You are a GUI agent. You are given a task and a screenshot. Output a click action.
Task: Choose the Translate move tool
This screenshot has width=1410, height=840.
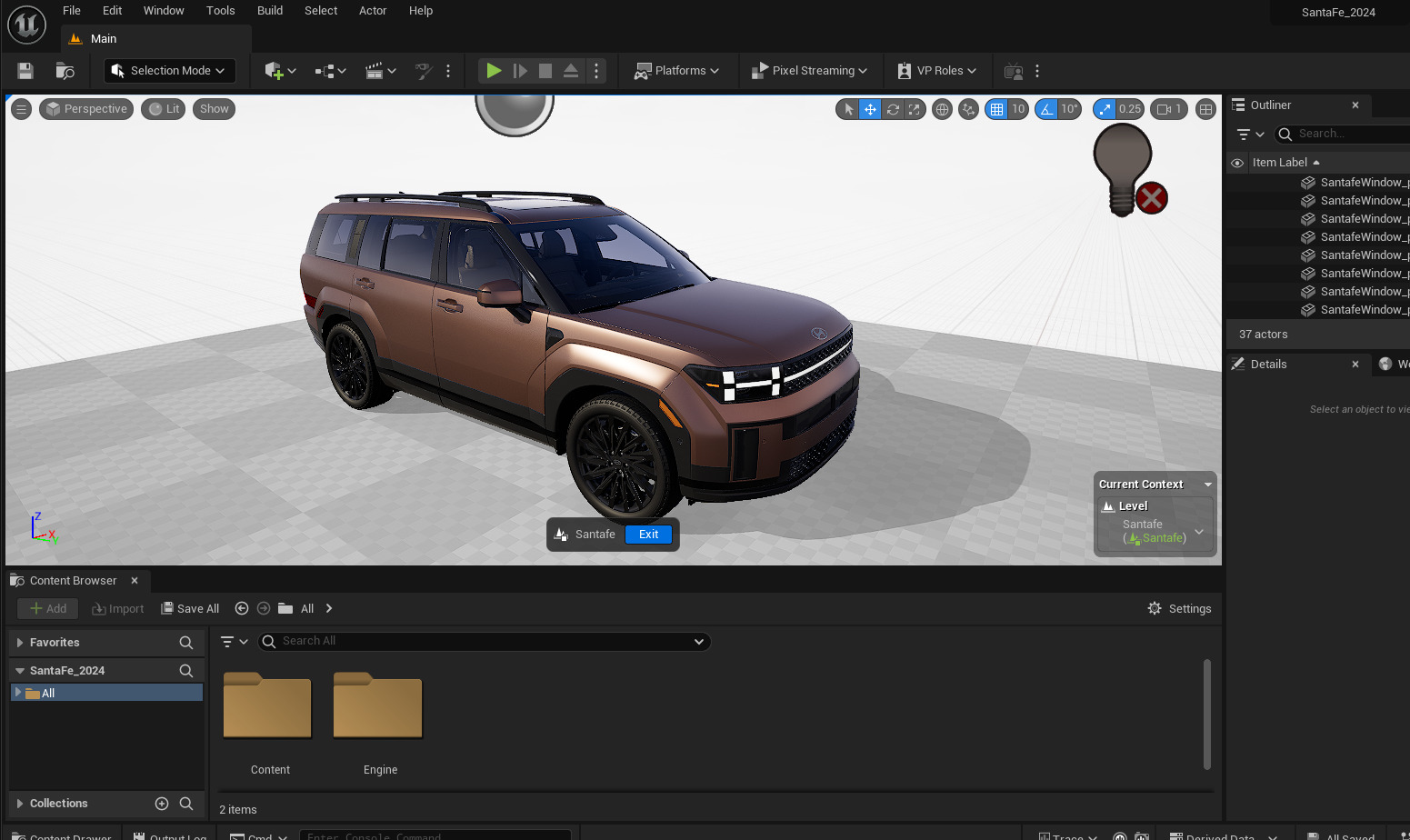pyautogui.click(x=870, y=109)
